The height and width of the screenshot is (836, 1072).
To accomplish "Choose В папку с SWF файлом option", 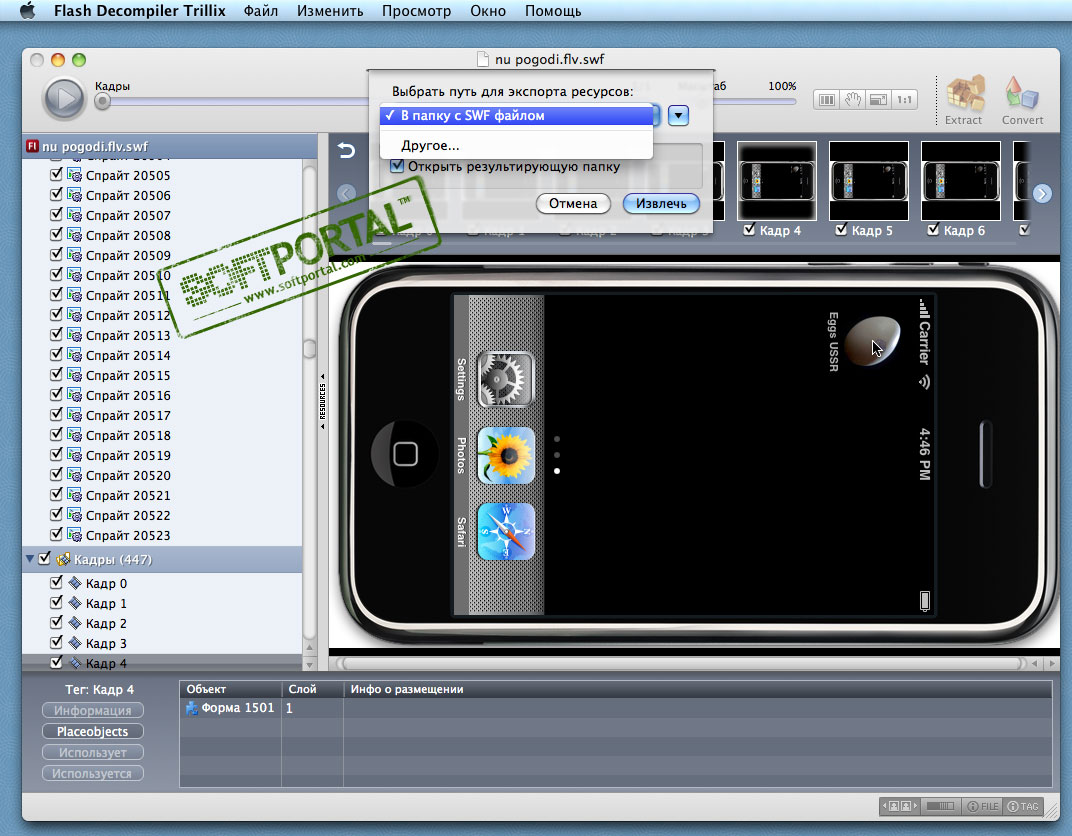I will tap(516, 116).
